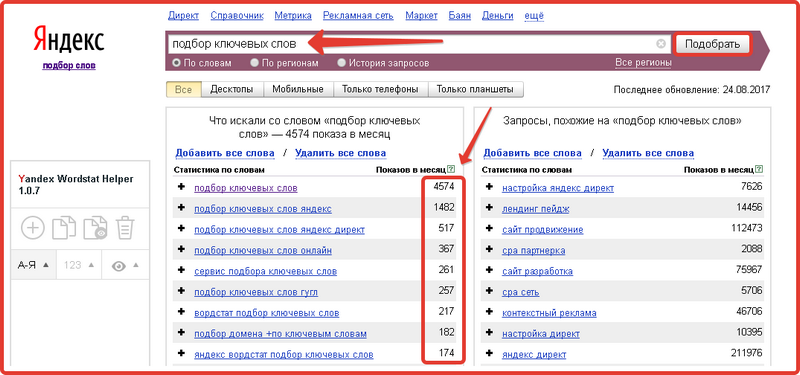
Task: Open the 'ещё' services menu
Action: click(x=533, y=15)
